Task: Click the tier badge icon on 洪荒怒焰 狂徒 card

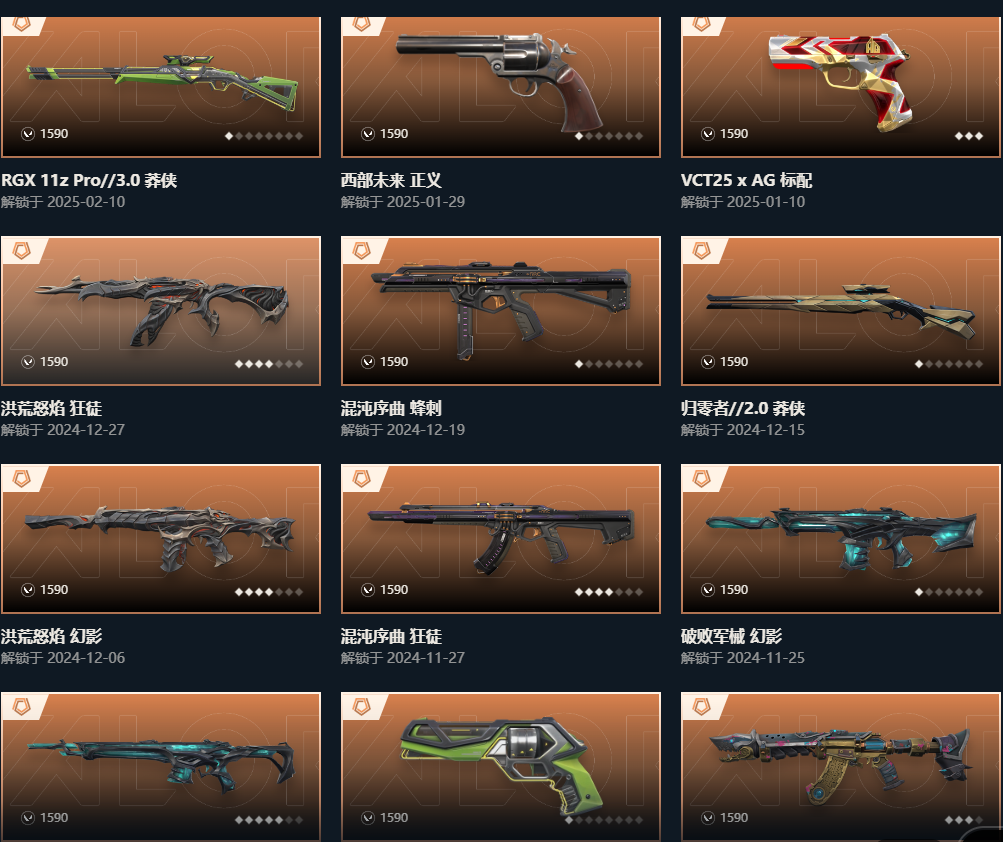Action: pos(22,250)
